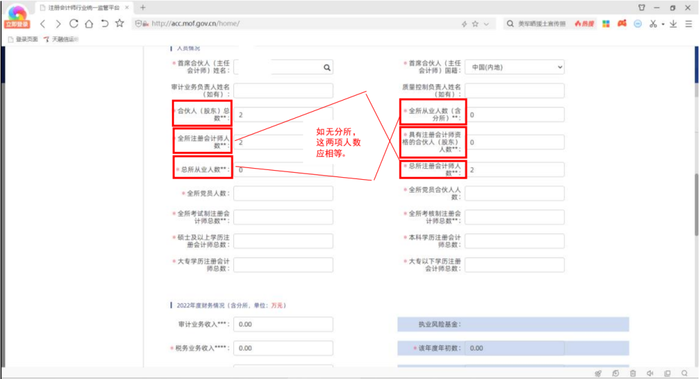Click the window copy icon in status bar
The image size is (700, 379).
pos(667,373)
